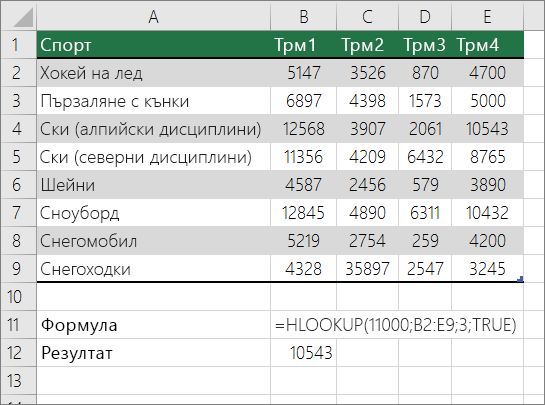Select the 'Резултат' label cell
Image resolution: width=545 pixels, height=405 pixels.
point(153,353)
